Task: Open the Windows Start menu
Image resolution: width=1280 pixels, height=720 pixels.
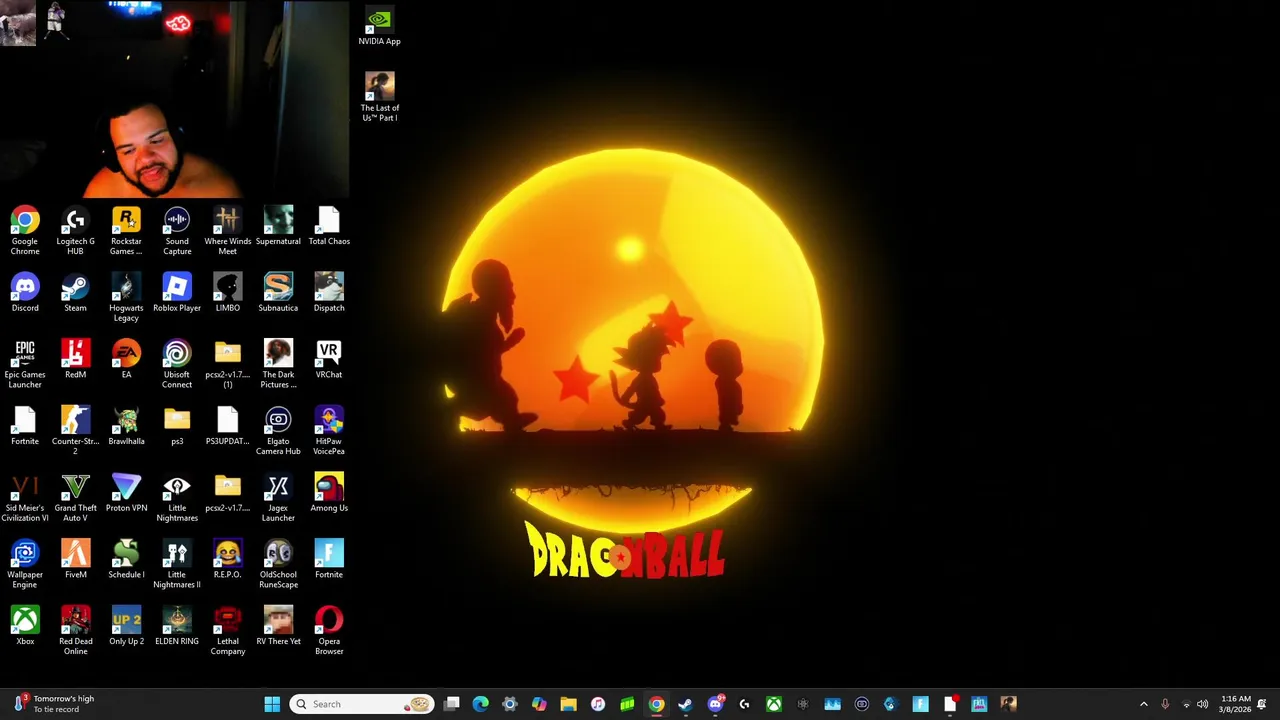Action: [272, 704]
